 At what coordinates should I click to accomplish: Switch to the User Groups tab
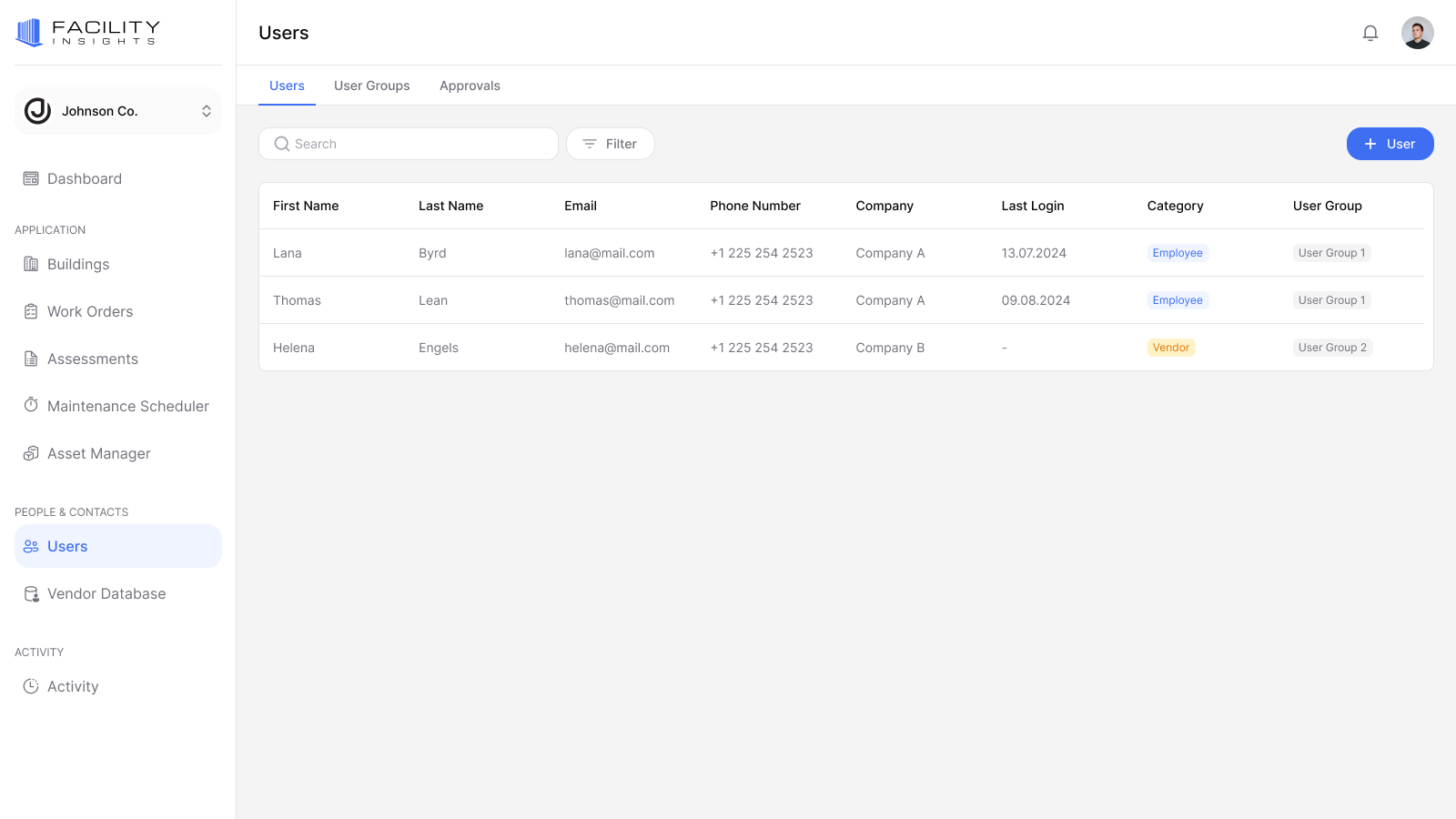point(371,86)
